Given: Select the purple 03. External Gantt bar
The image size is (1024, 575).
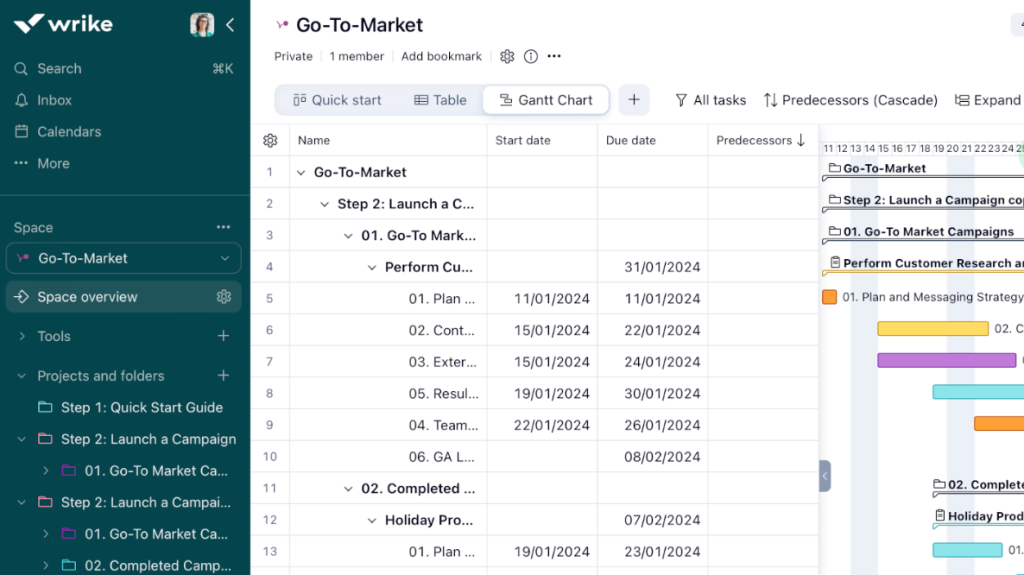Looking at the screenshot, I should click(x=947, y=360).
